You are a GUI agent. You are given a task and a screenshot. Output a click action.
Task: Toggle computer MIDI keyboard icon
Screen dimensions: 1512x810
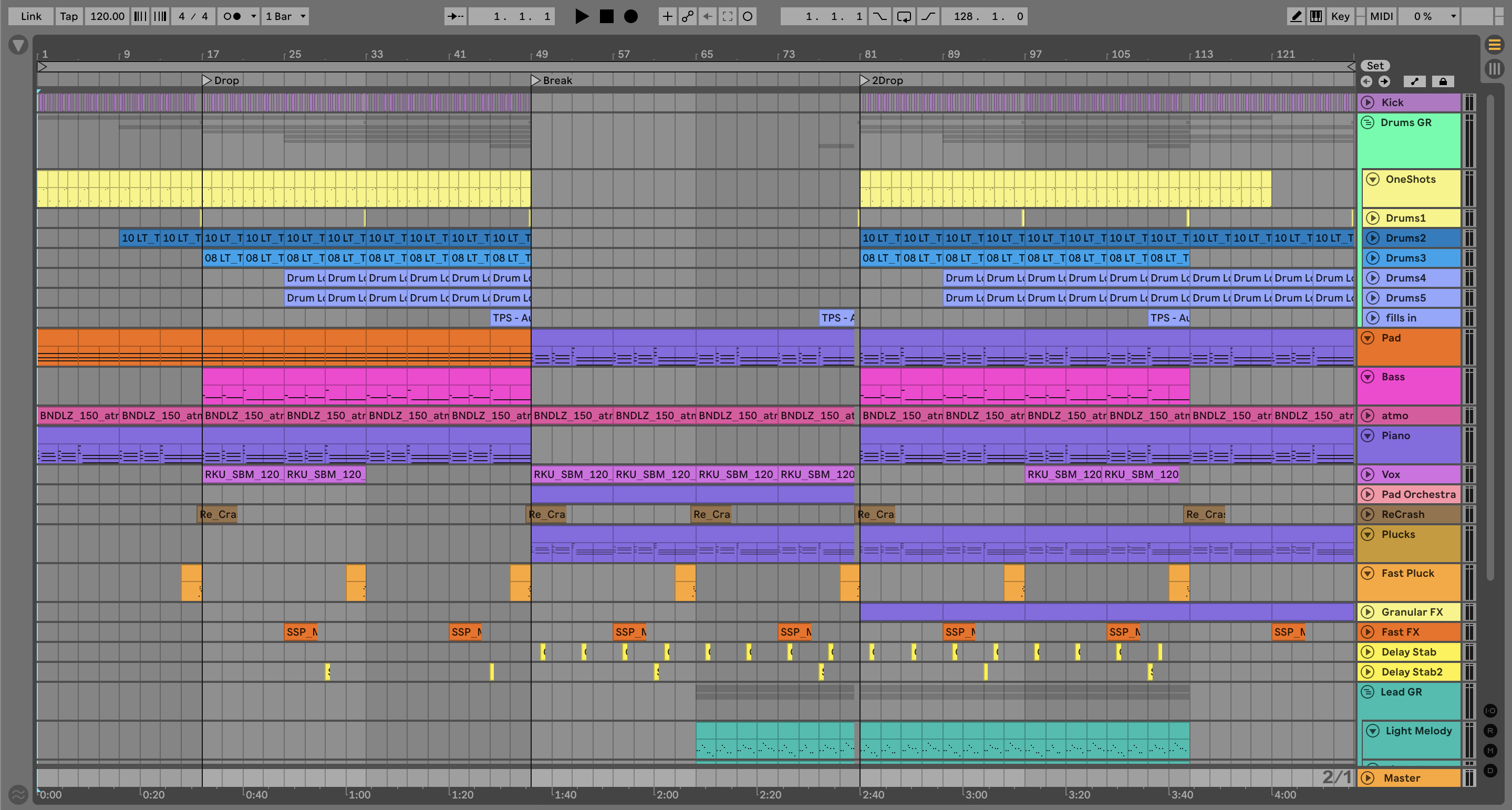point(1316,16)
